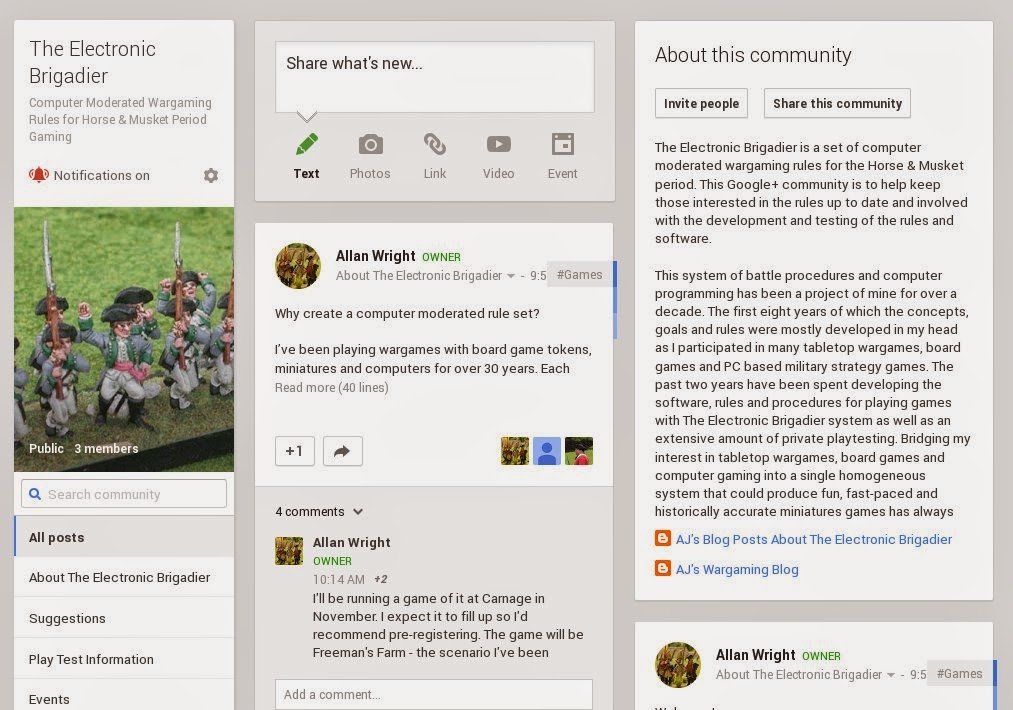Click #Games hashtag on second post

[959, 674]
